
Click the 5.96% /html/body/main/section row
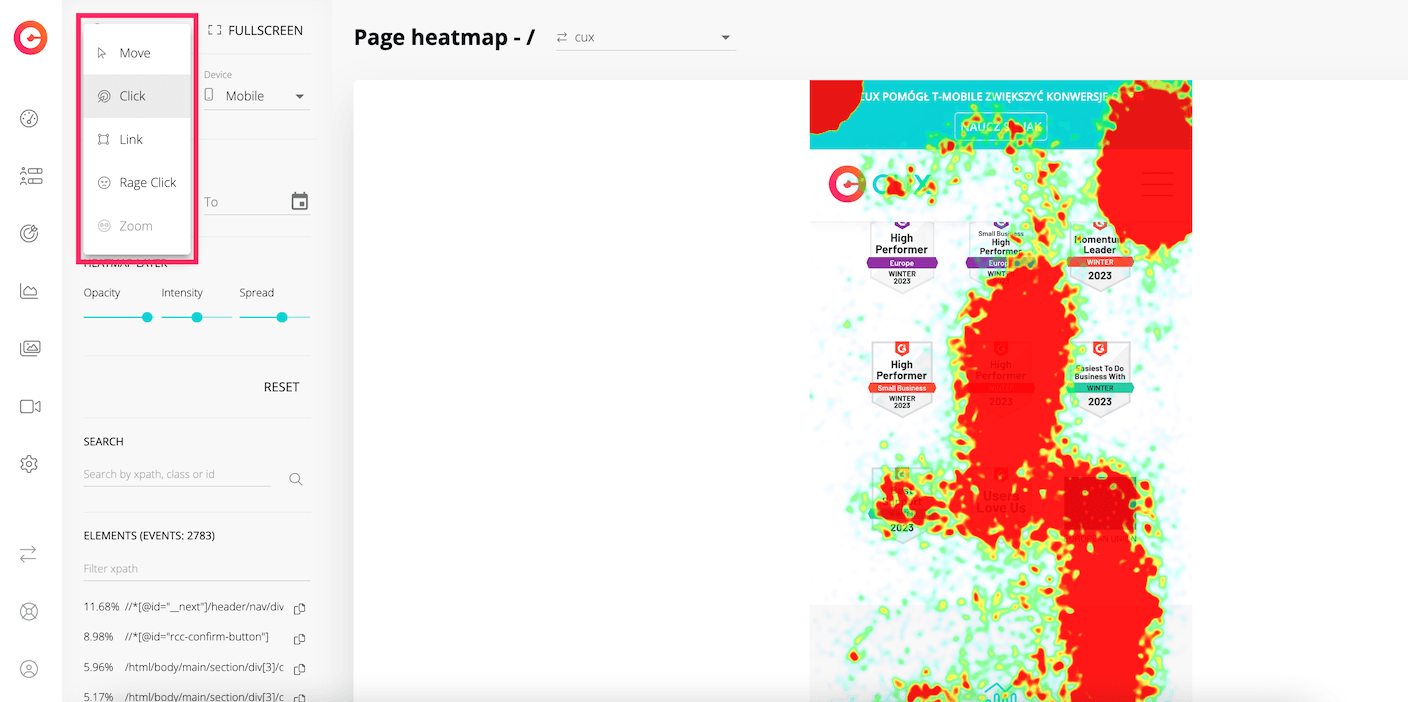184,667
